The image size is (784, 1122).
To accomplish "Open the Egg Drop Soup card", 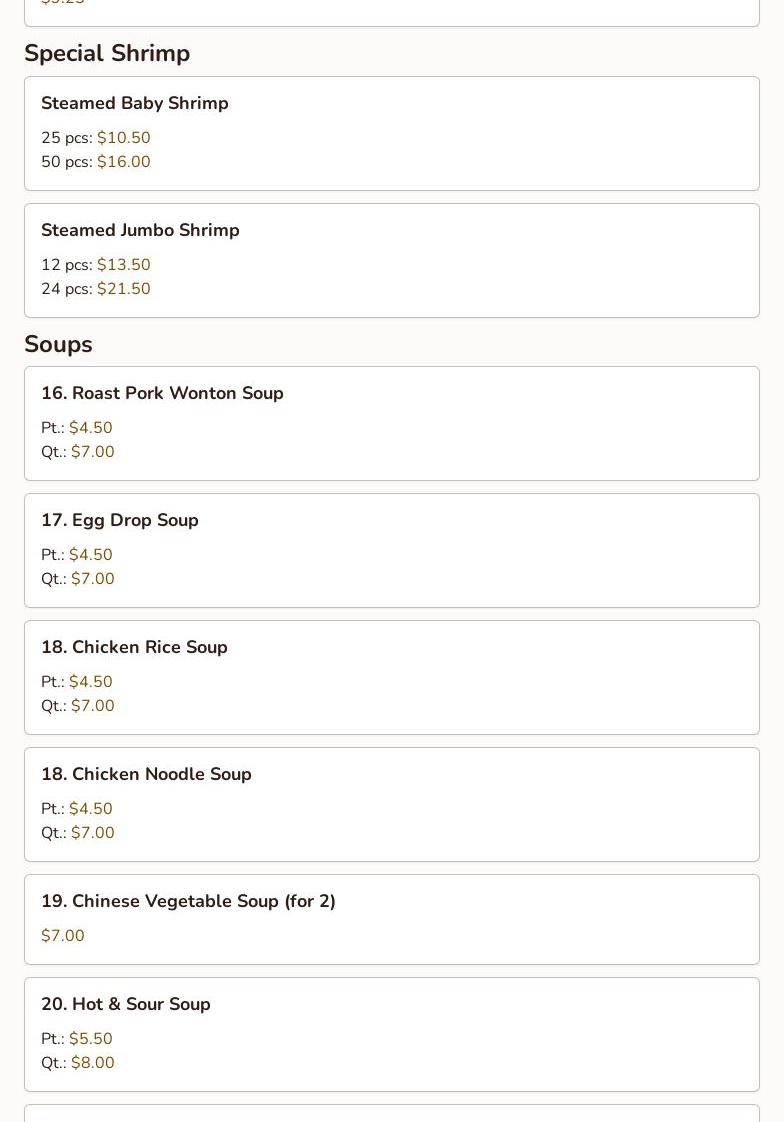I will click(x=120, y=520).
